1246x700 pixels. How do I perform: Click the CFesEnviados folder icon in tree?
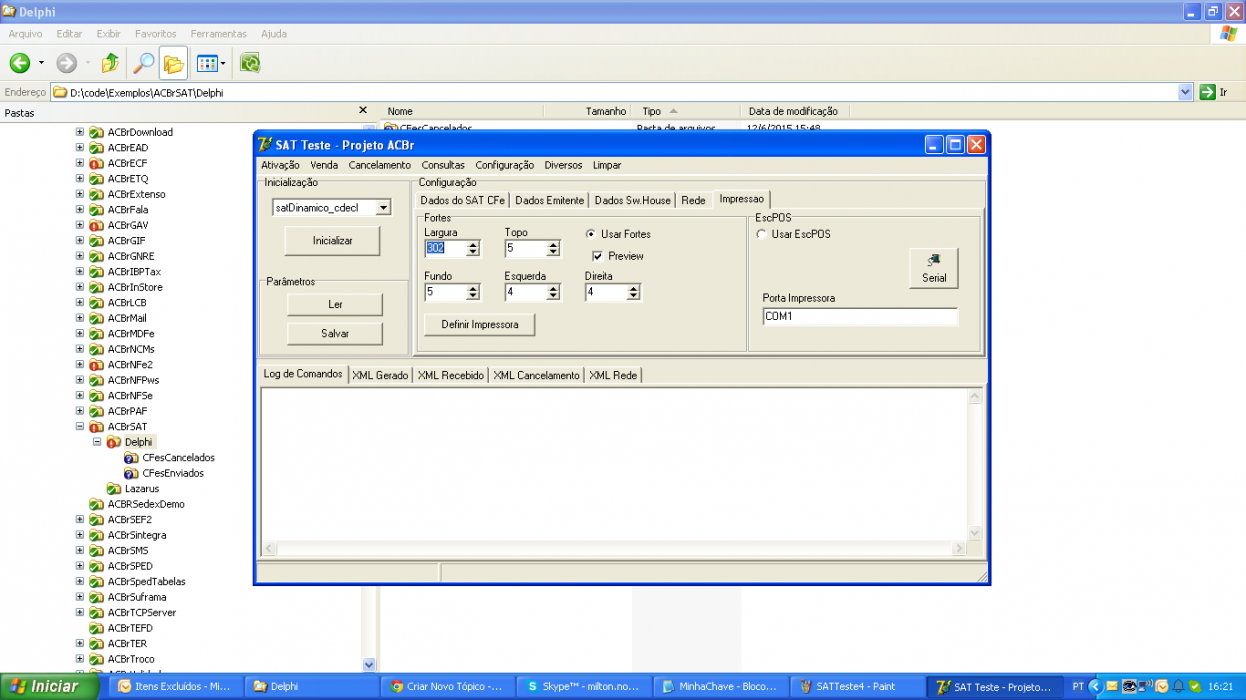pos(131,473)
